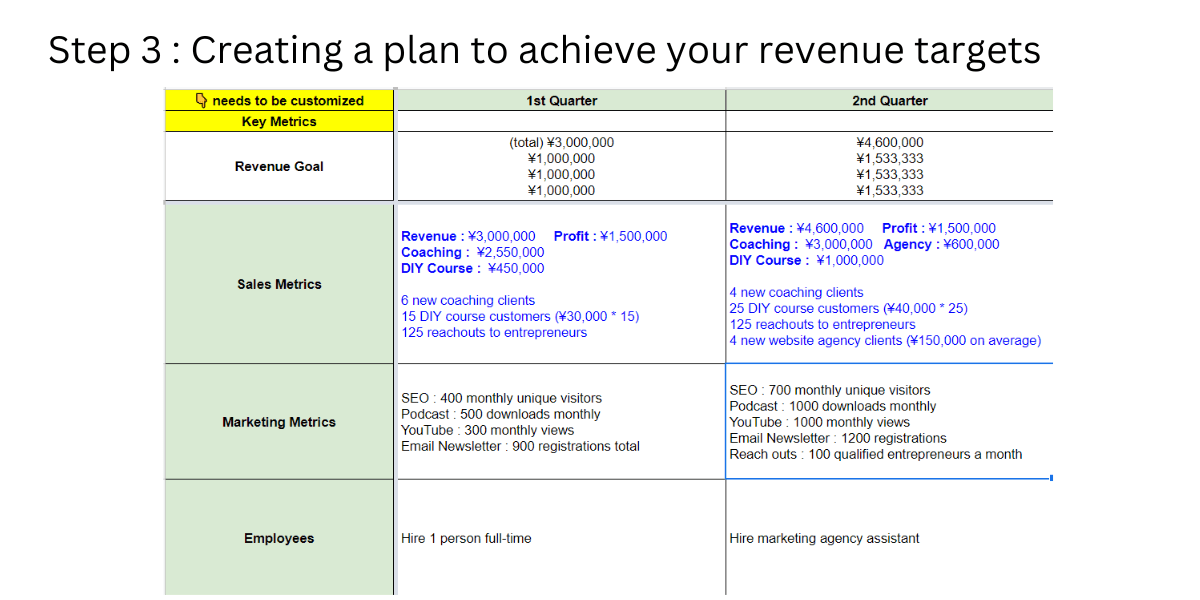This screenshot has width=1200, height=600.
Task: Click 'DIY Course : ¥450,000' line
Action: (x=473, y=269)
